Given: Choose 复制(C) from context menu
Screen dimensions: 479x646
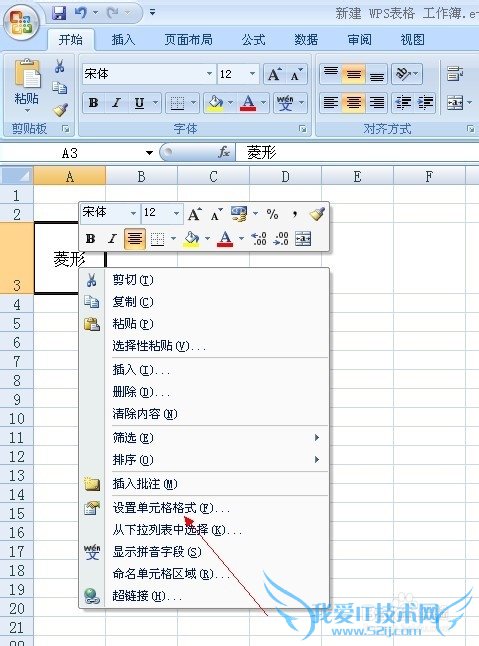Looking at the screenshot, I should [x=204, y=302].
